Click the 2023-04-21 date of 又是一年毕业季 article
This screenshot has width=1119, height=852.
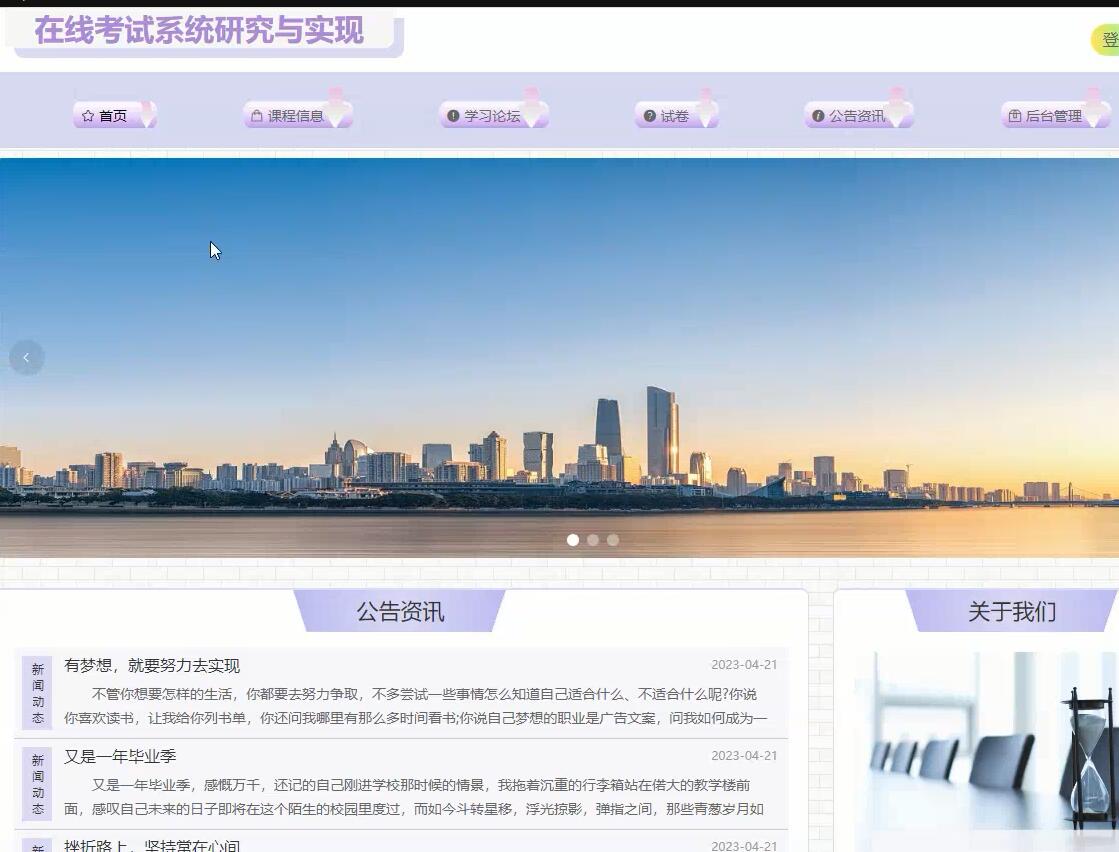(x=744, y=756)
